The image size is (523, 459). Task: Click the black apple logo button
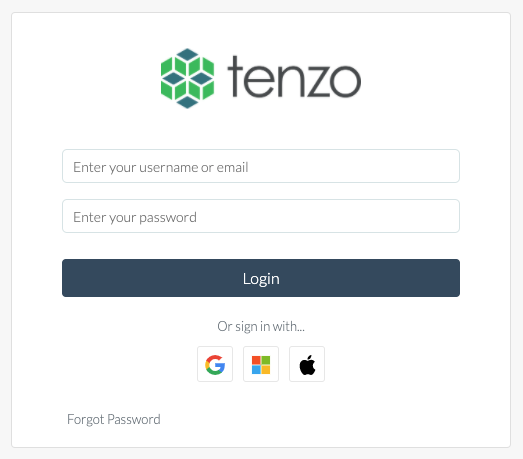point(307,364)
